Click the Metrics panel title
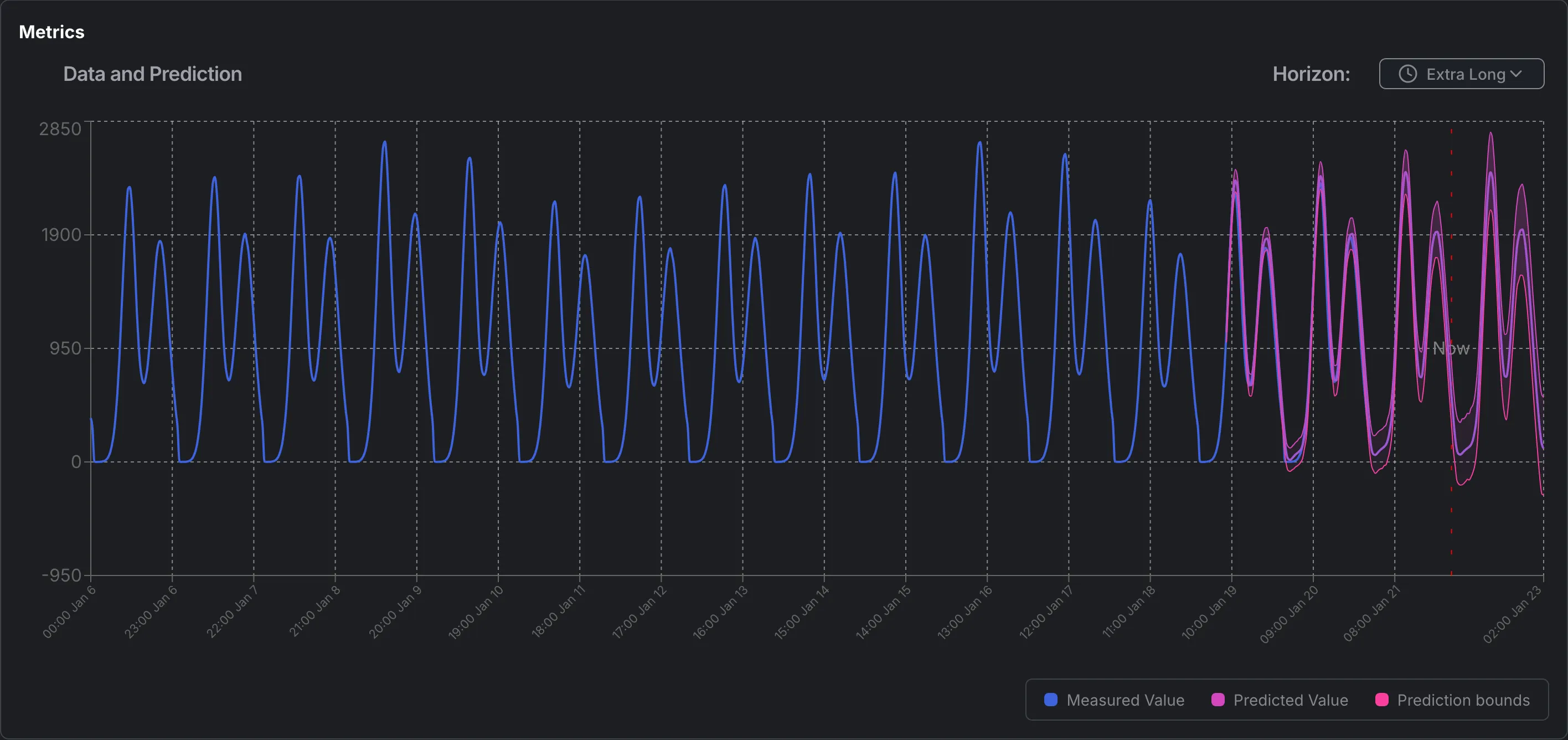Screen dimensions: 1568x740 (51, 32)
